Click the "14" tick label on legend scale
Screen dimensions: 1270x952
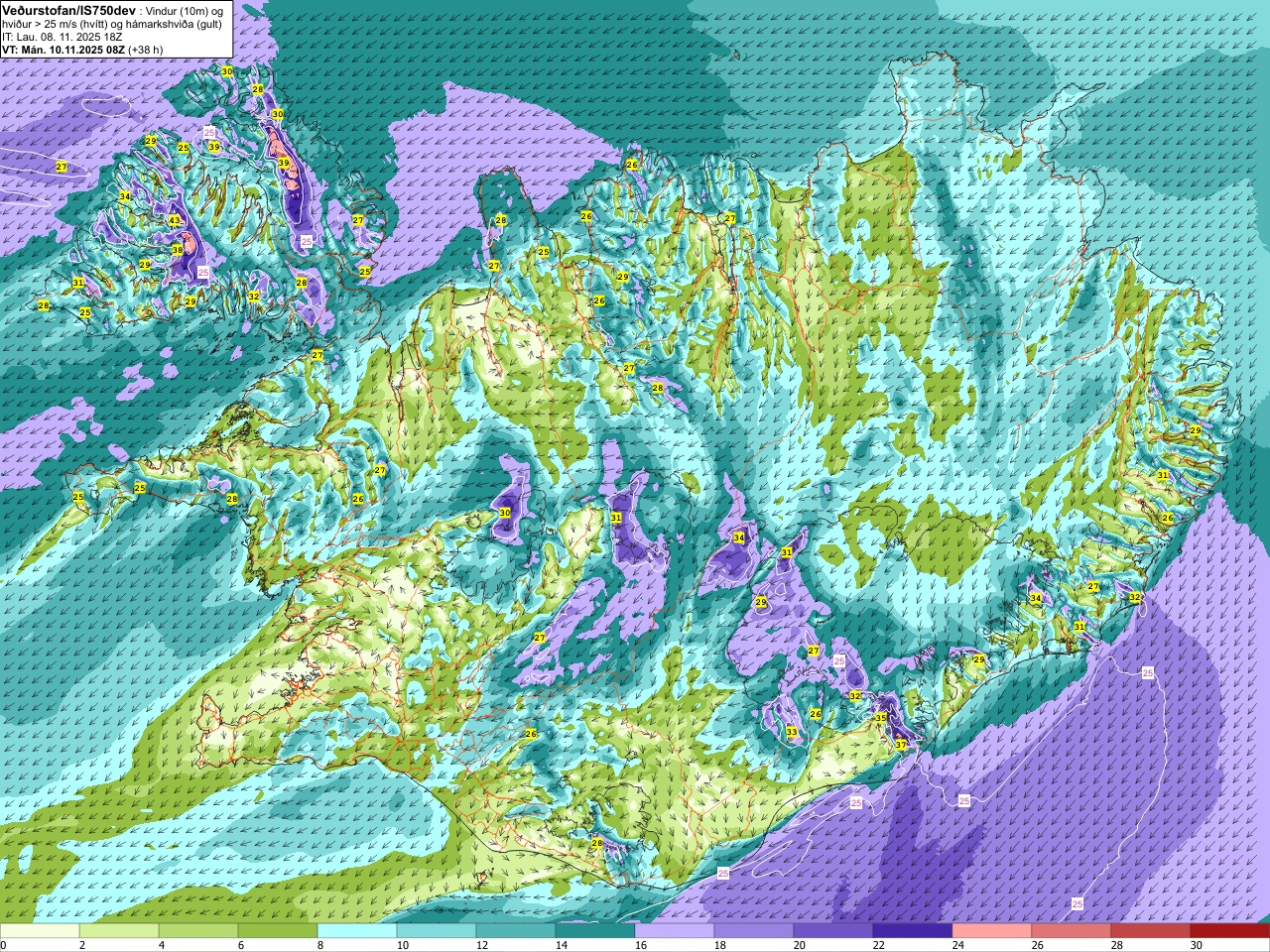562,945
